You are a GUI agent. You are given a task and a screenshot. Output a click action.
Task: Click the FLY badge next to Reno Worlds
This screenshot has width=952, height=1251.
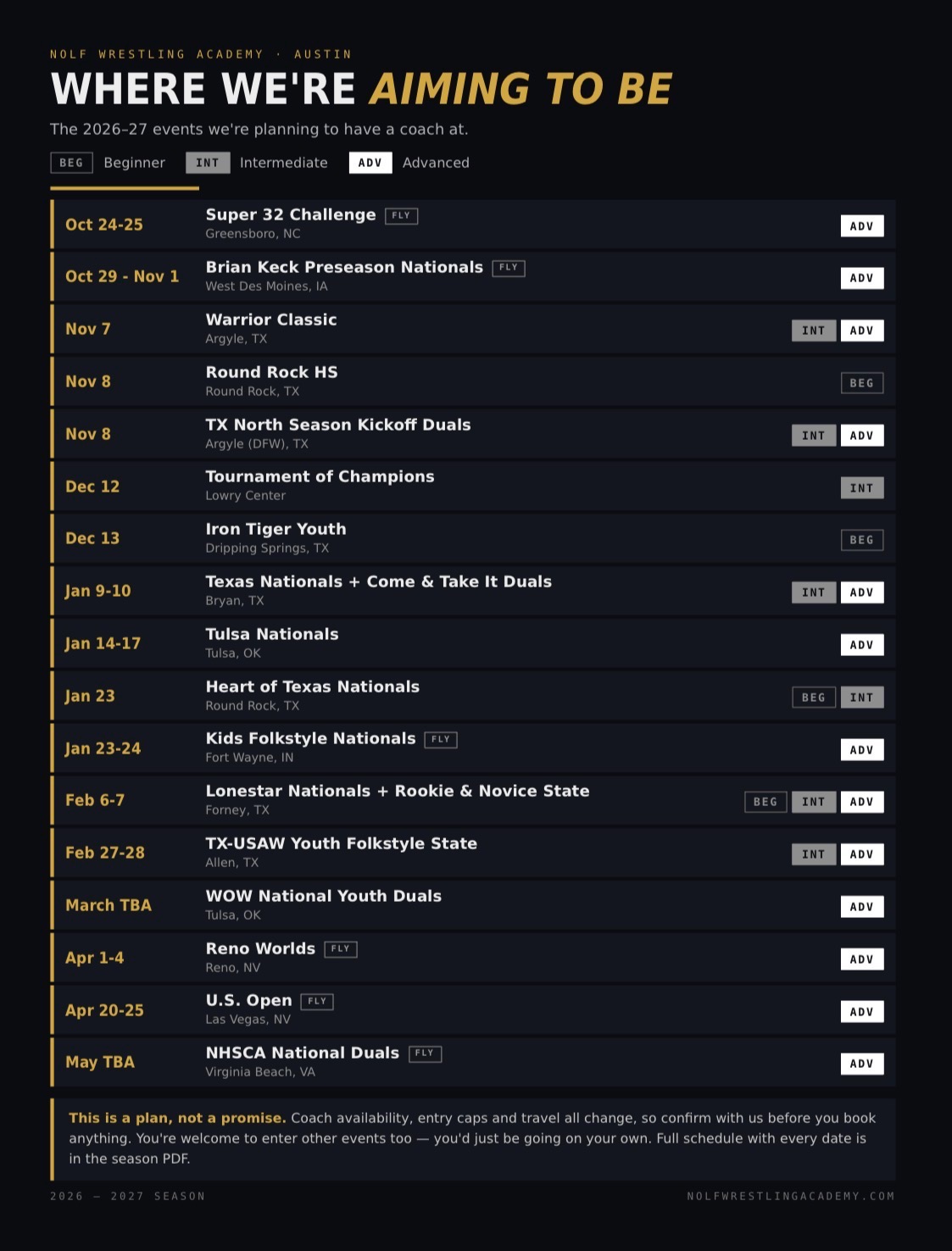click(x=341, y=949)
